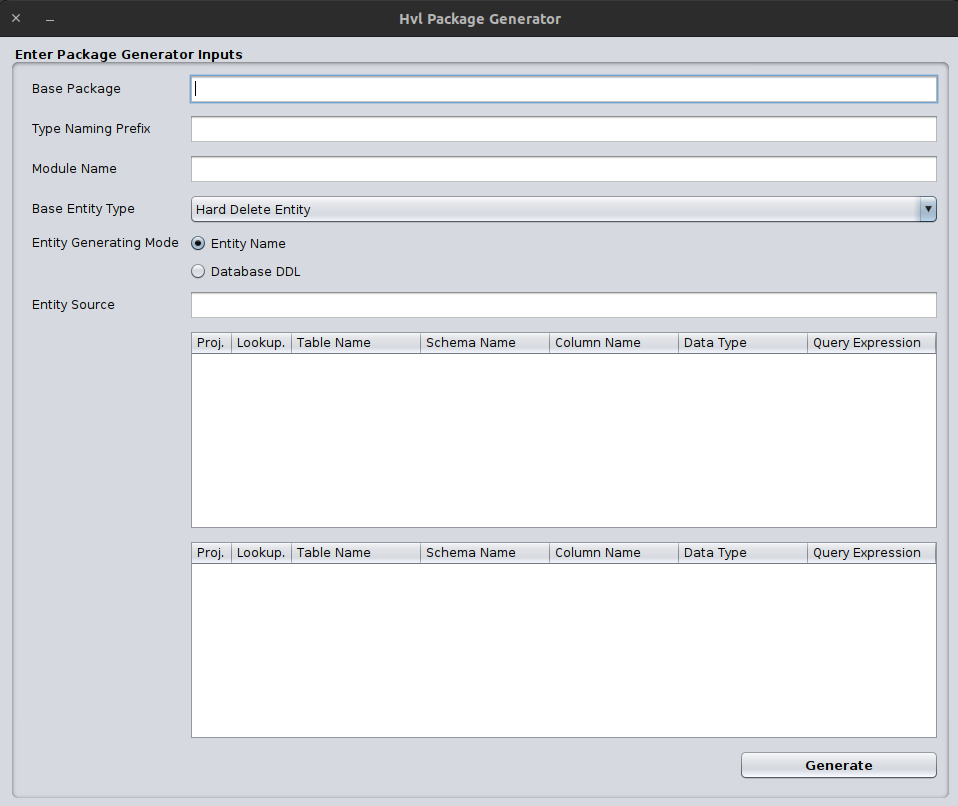Image resolution: width=958 pixels, height=806 pixels.
Task: Close the Hvl Package Generator window
Action: coord(16,18)
